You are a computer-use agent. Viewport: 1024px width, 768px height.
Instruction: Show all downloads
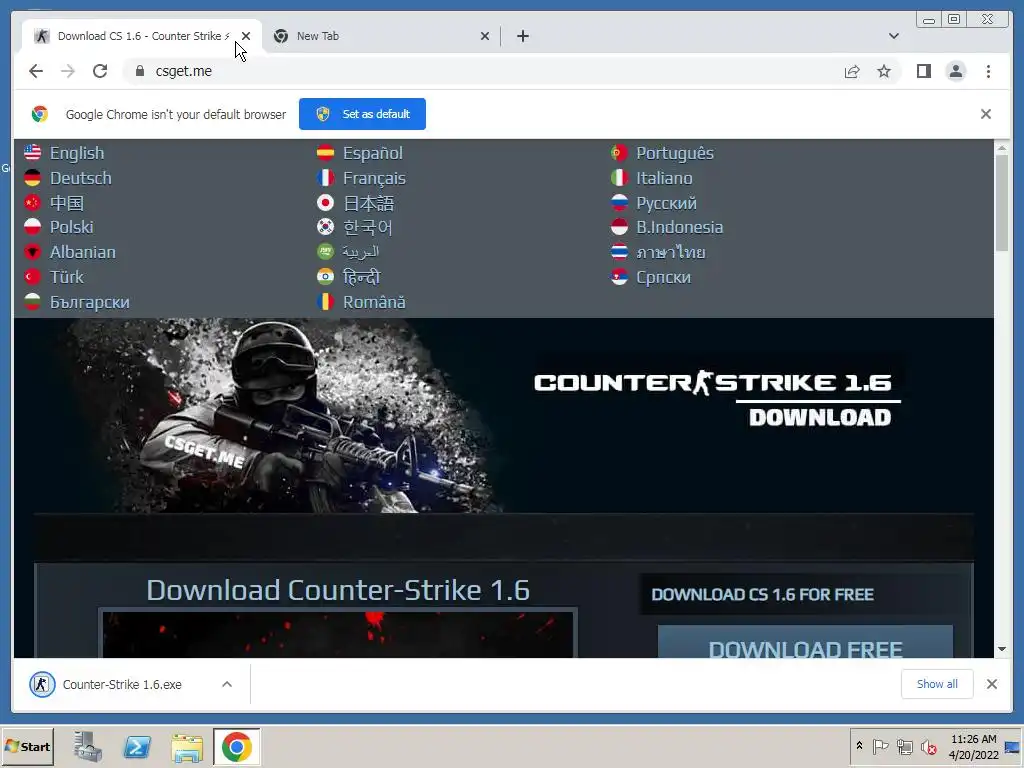coord(936,684)
